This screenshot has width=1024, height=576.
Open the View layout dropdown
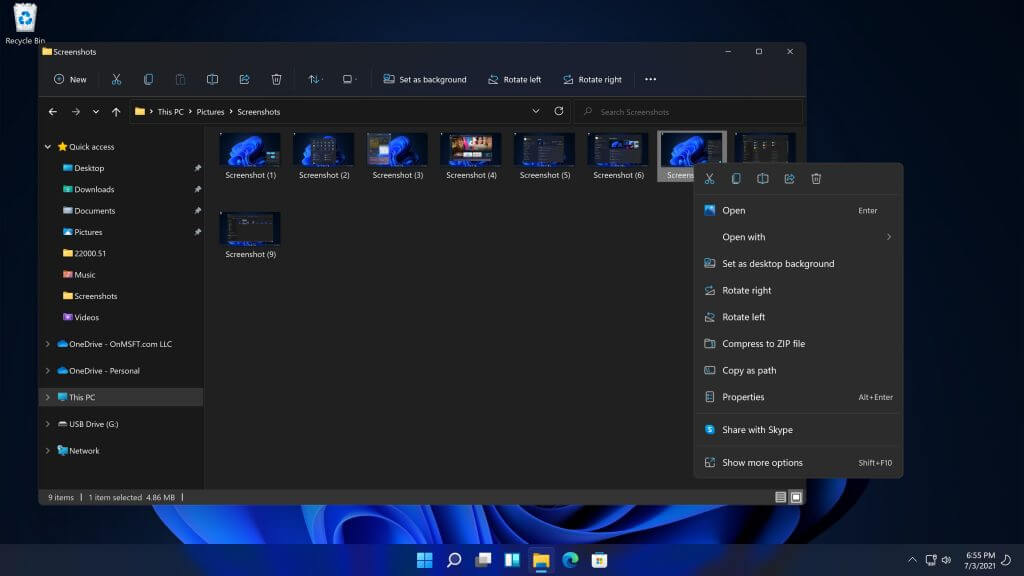click(349, 79)
